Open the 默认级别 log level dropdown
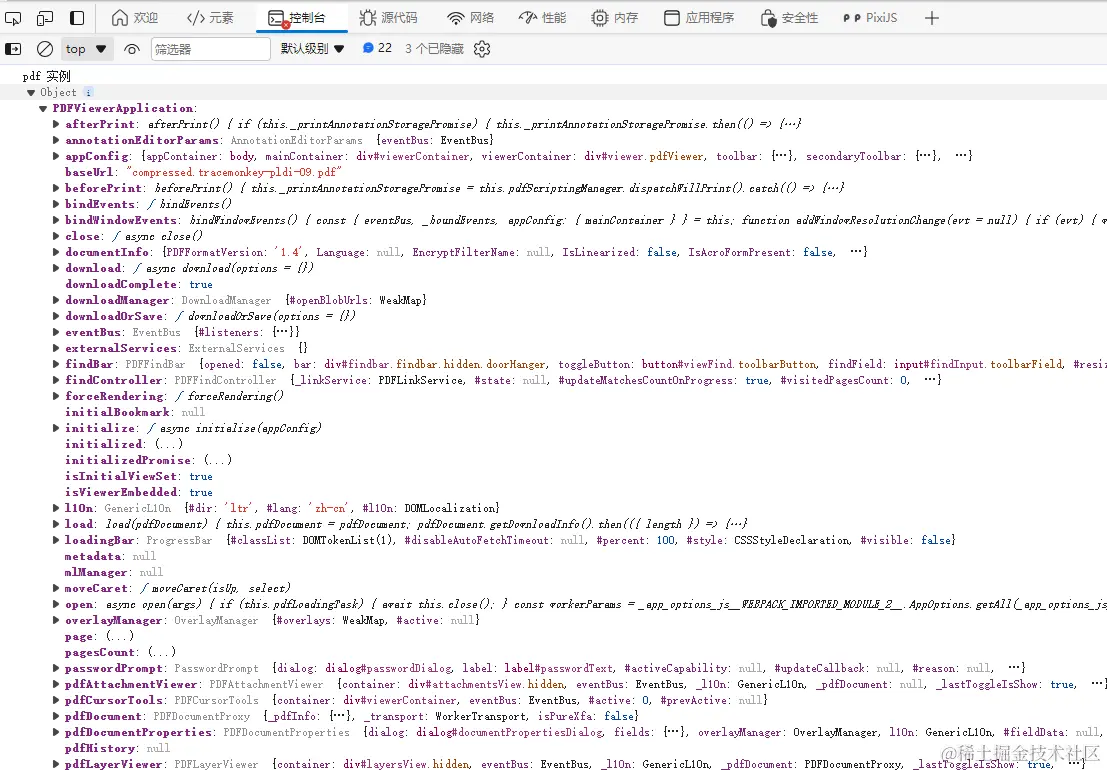1107x770 pixels. tap(312, 49)
